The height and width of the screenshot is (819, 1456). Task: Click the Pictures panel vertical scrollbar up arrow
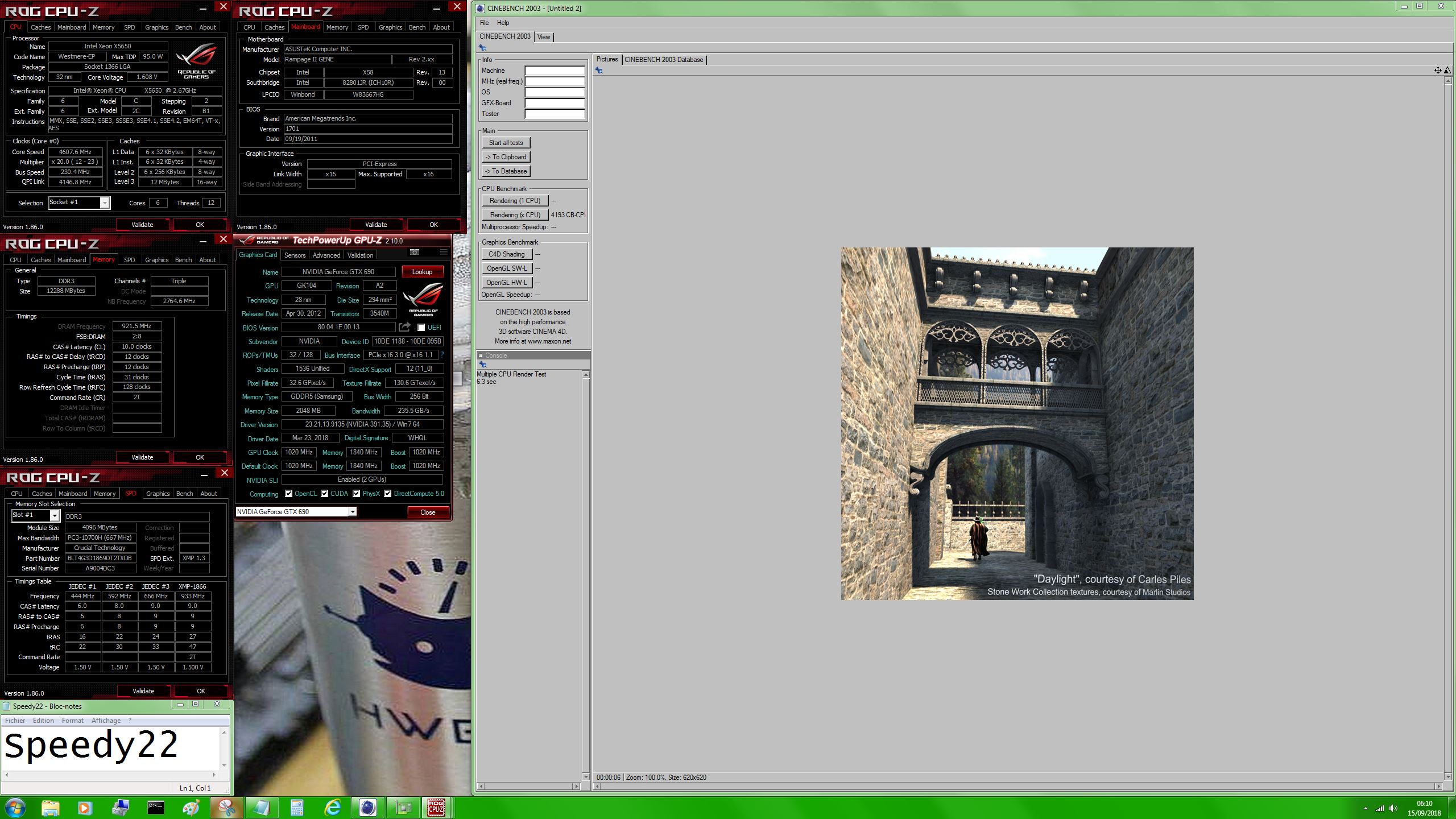pos(1448,81)
